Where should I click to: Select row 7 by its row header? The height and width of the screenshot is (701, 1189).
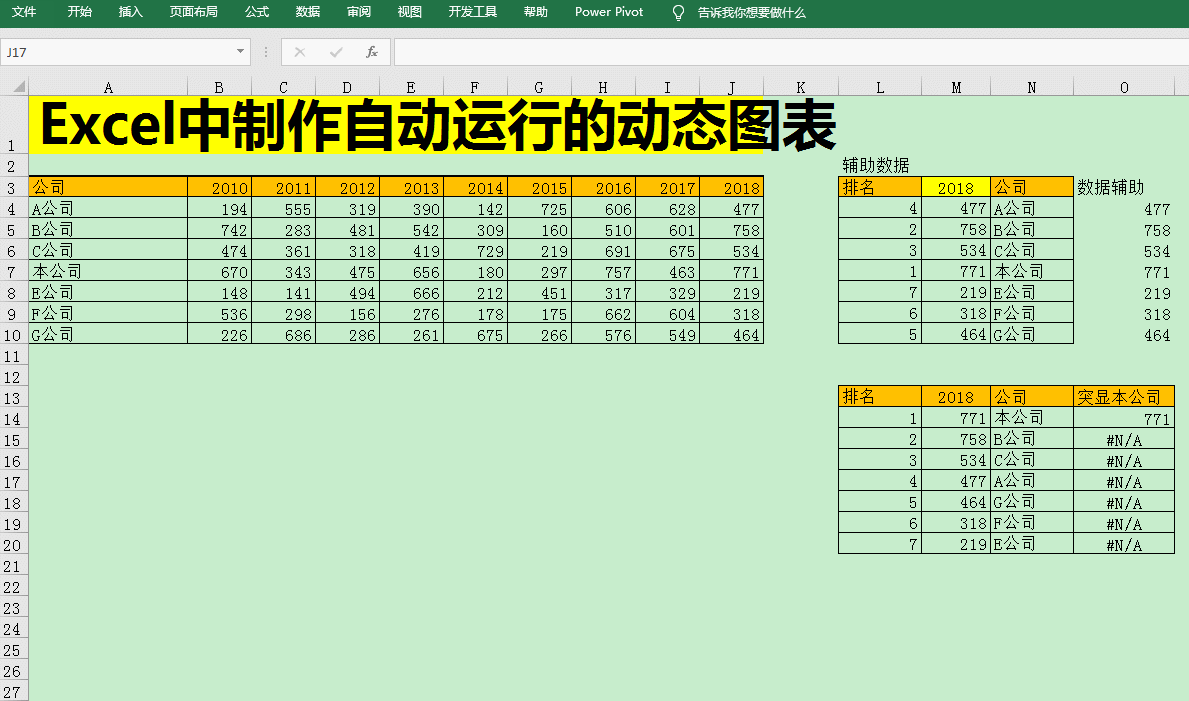click(13, 271)
